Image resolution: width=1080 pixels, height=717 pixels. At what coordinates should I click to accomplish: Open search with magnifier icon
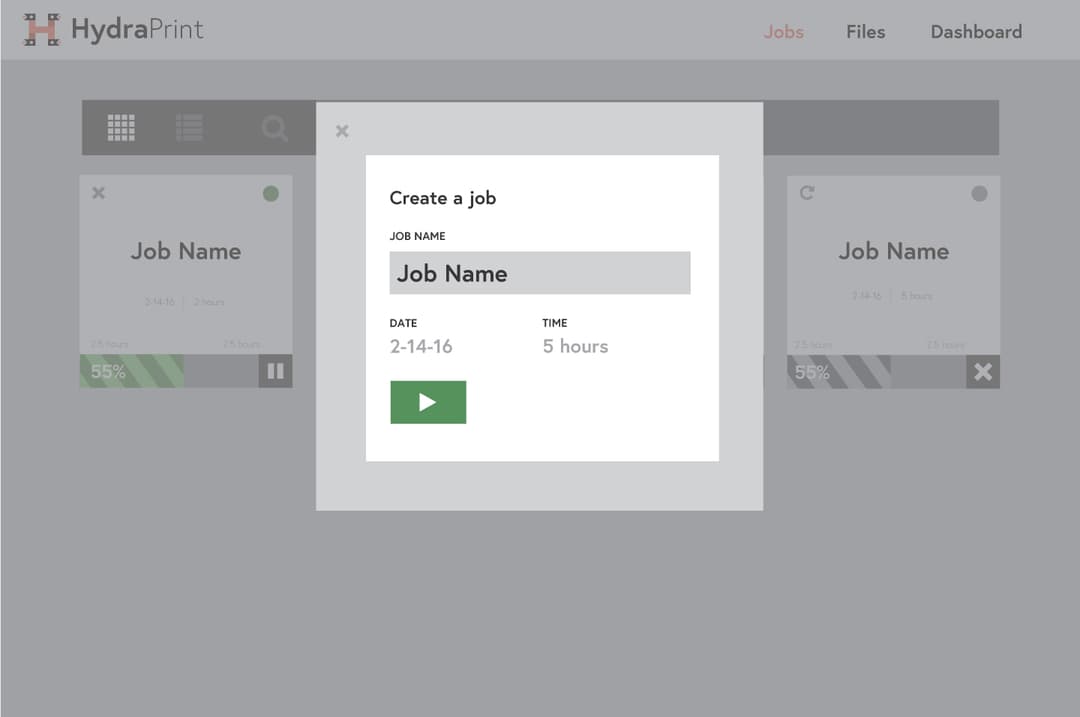pyautogui.click(x=275, y=129)
